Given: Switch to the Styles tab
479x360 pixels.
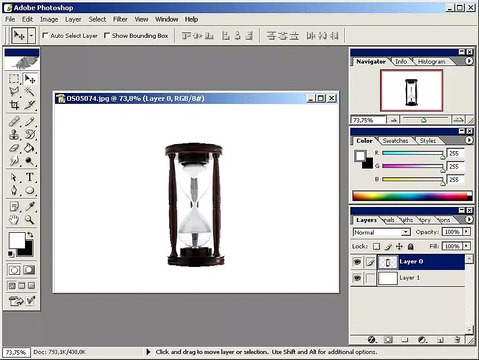Looking at the screenshot, I should tap(428, 140).
